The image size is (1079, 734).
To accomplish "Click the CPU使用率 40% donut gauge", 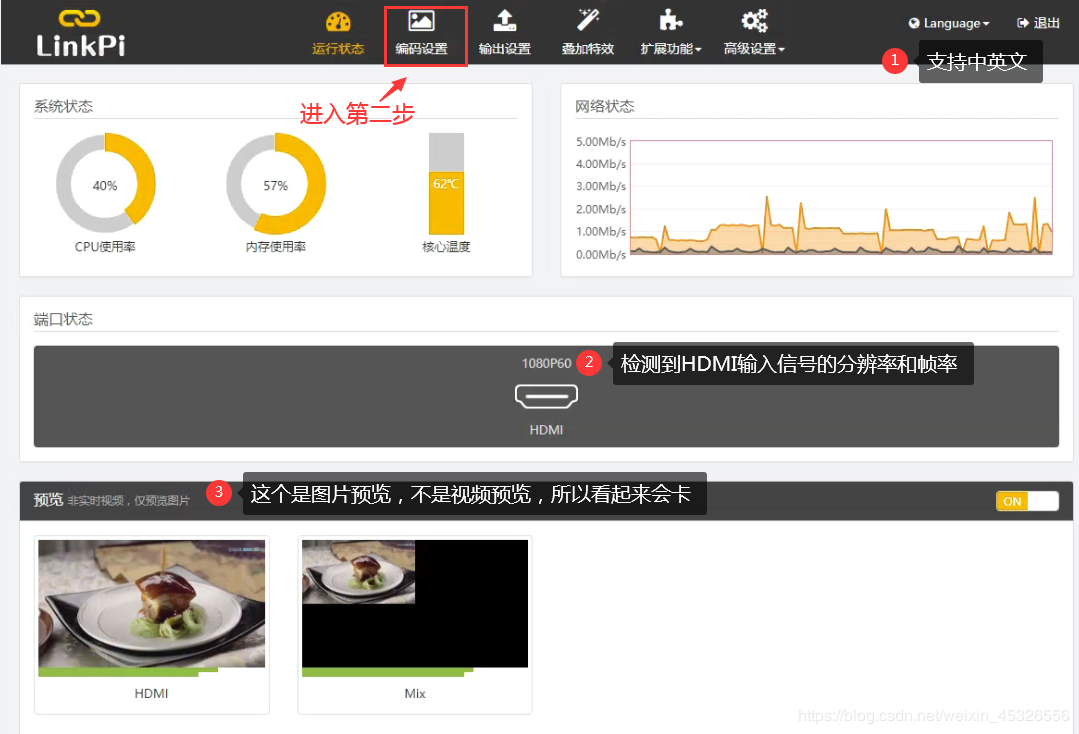I will [105, 184].
